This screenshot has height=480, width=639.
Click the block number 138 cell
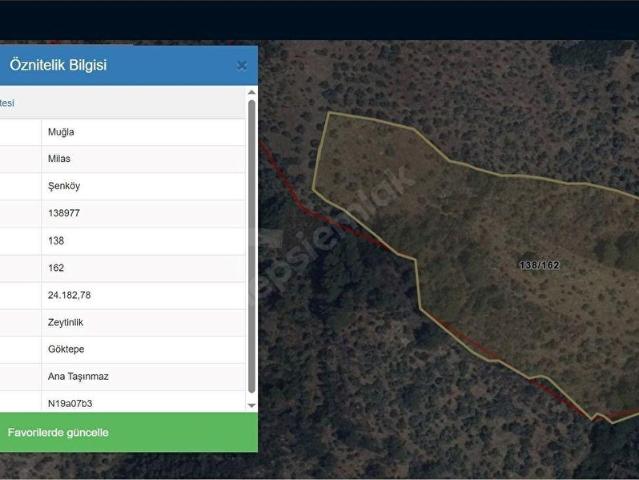tap(143, 241)
